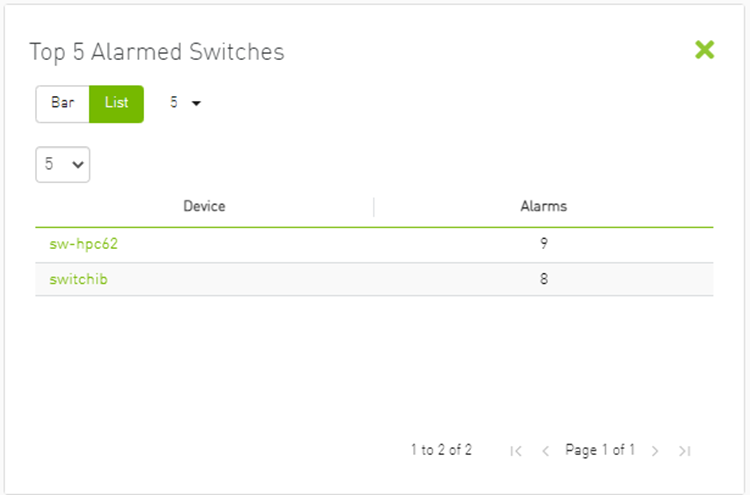The height and width of the screenshot is (495, 750).
Task: Select the List view toggle
Action: pyautogui.click(x=116, y=103)
